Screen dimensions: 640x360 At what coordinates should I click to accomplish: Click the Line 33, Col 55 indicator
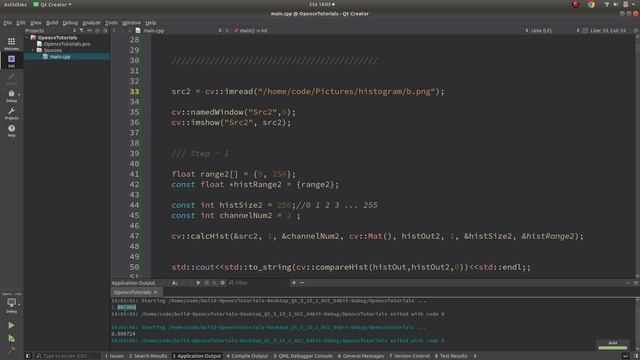point(607,31)
